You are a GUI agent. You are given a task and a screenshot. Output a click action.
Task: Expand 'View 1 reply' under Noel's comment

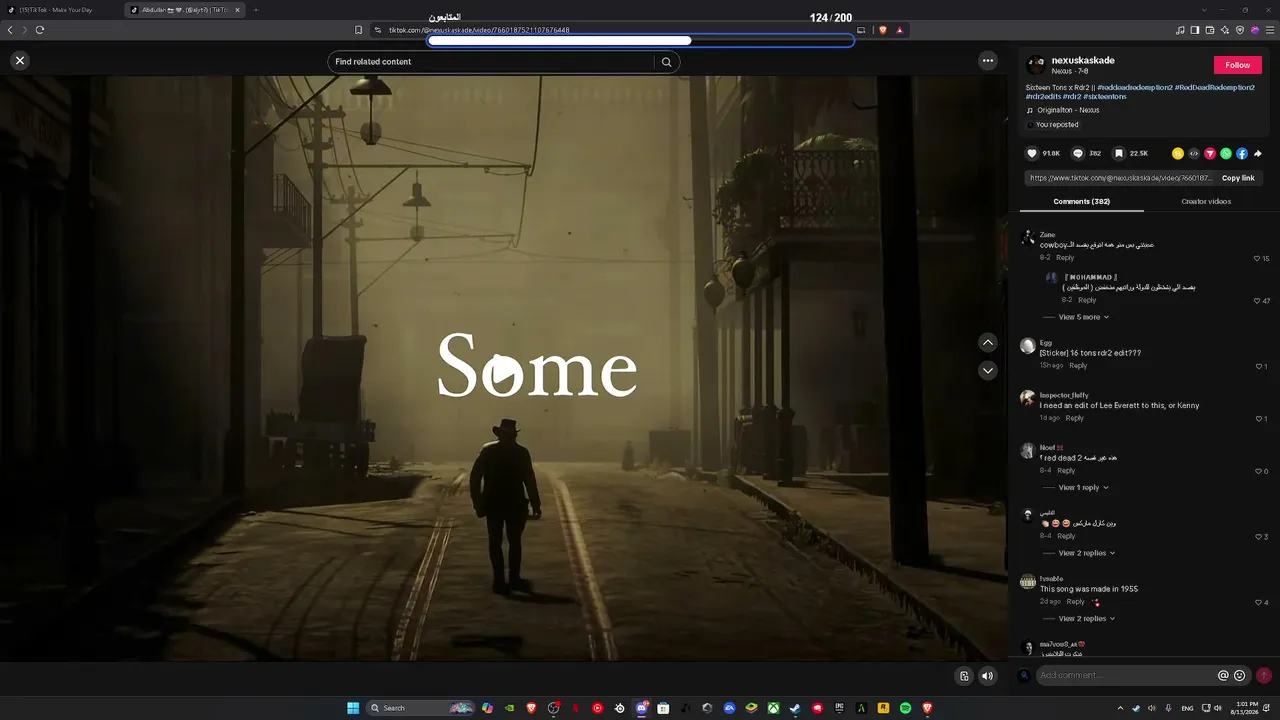coord(1084,488)
